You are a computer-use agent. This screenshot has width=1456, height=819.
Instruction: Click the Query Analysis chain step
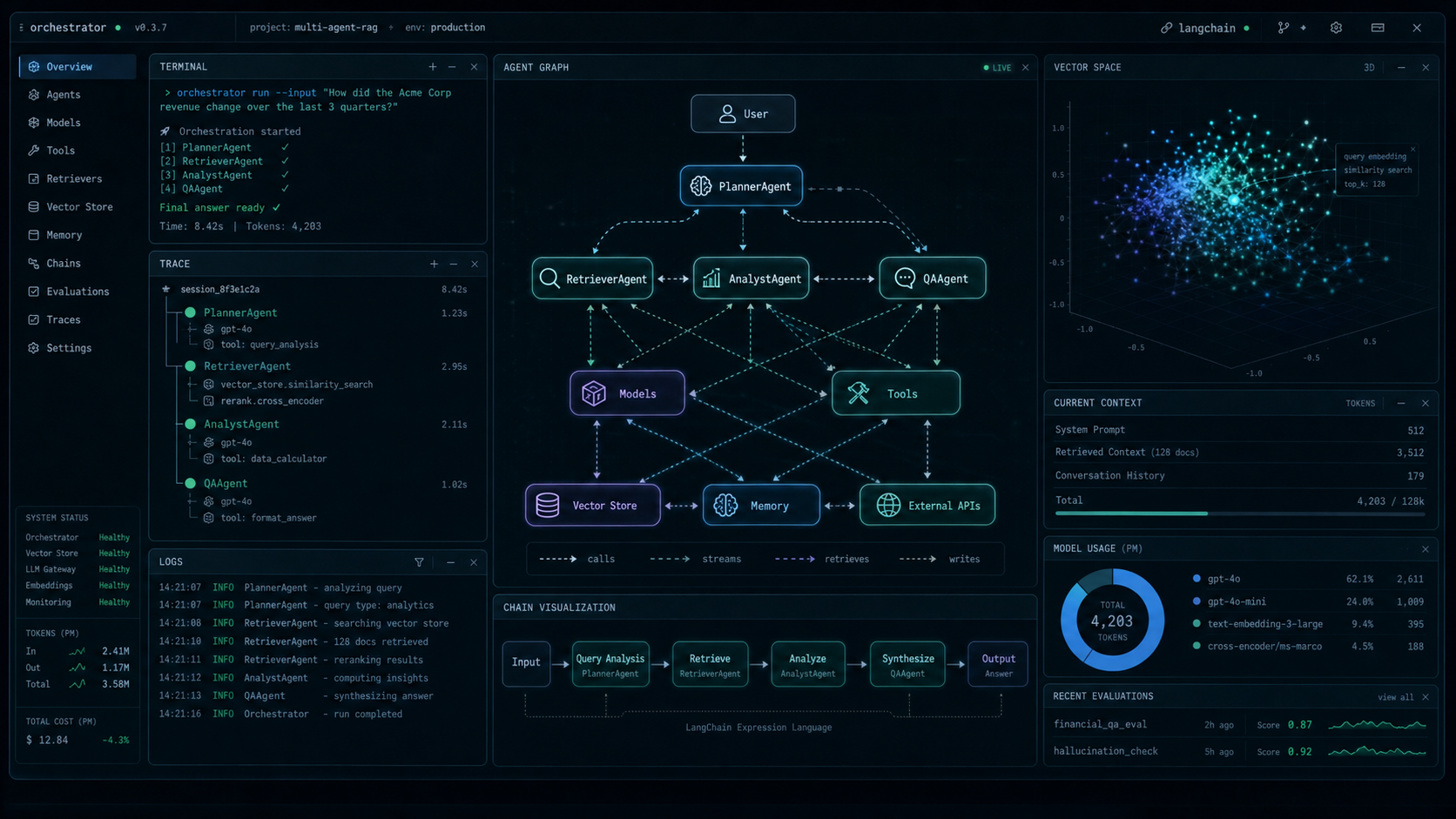coord(610,663)
